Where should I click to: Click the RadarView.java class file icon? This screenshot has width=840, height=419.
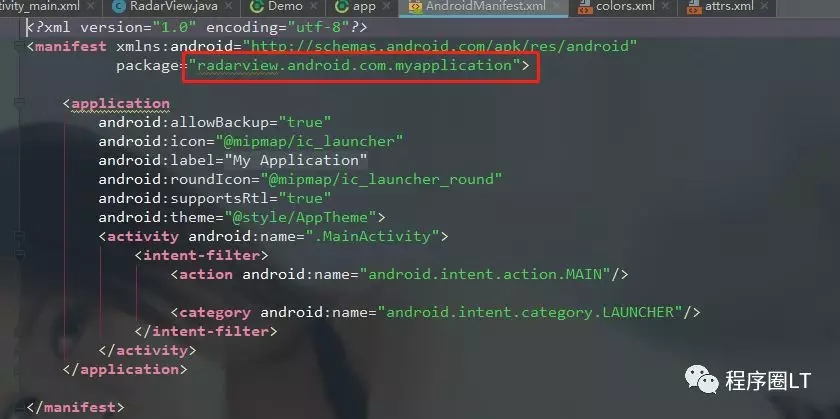click(x=119, y=6)
